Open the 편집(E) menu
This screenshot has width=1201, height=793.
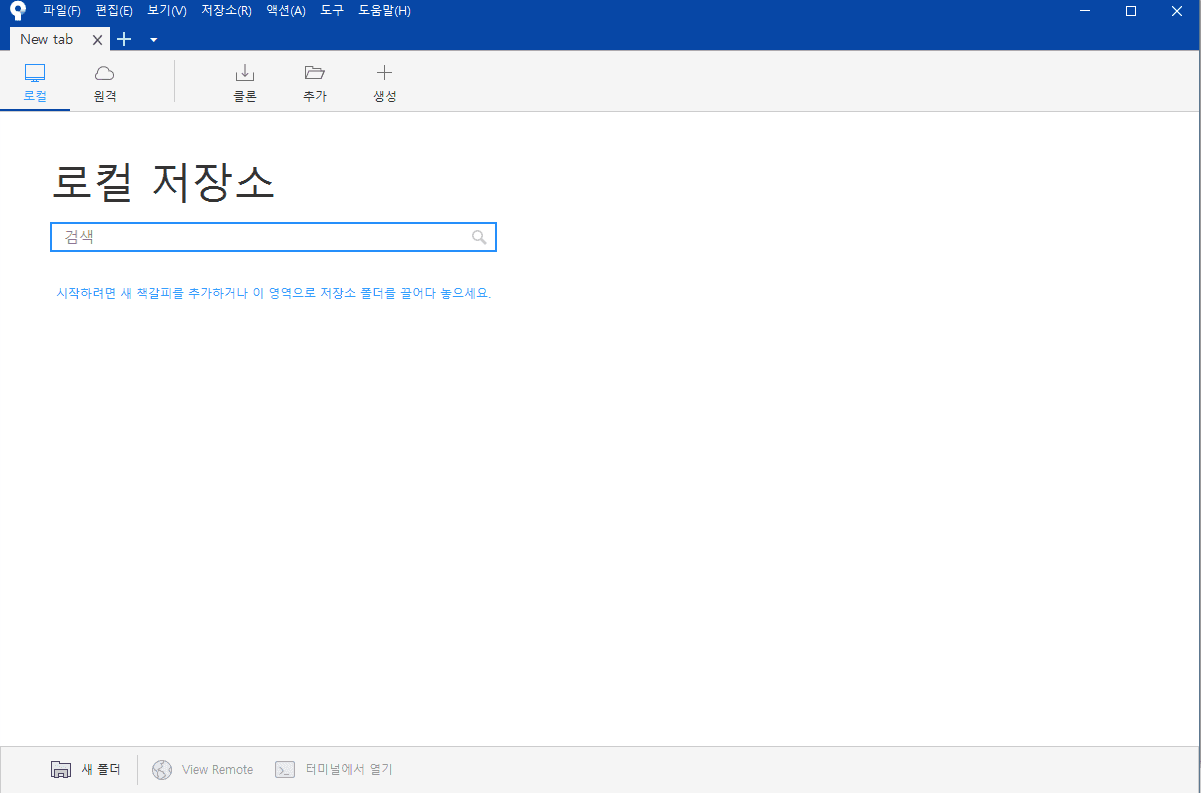tap(114, 11)
